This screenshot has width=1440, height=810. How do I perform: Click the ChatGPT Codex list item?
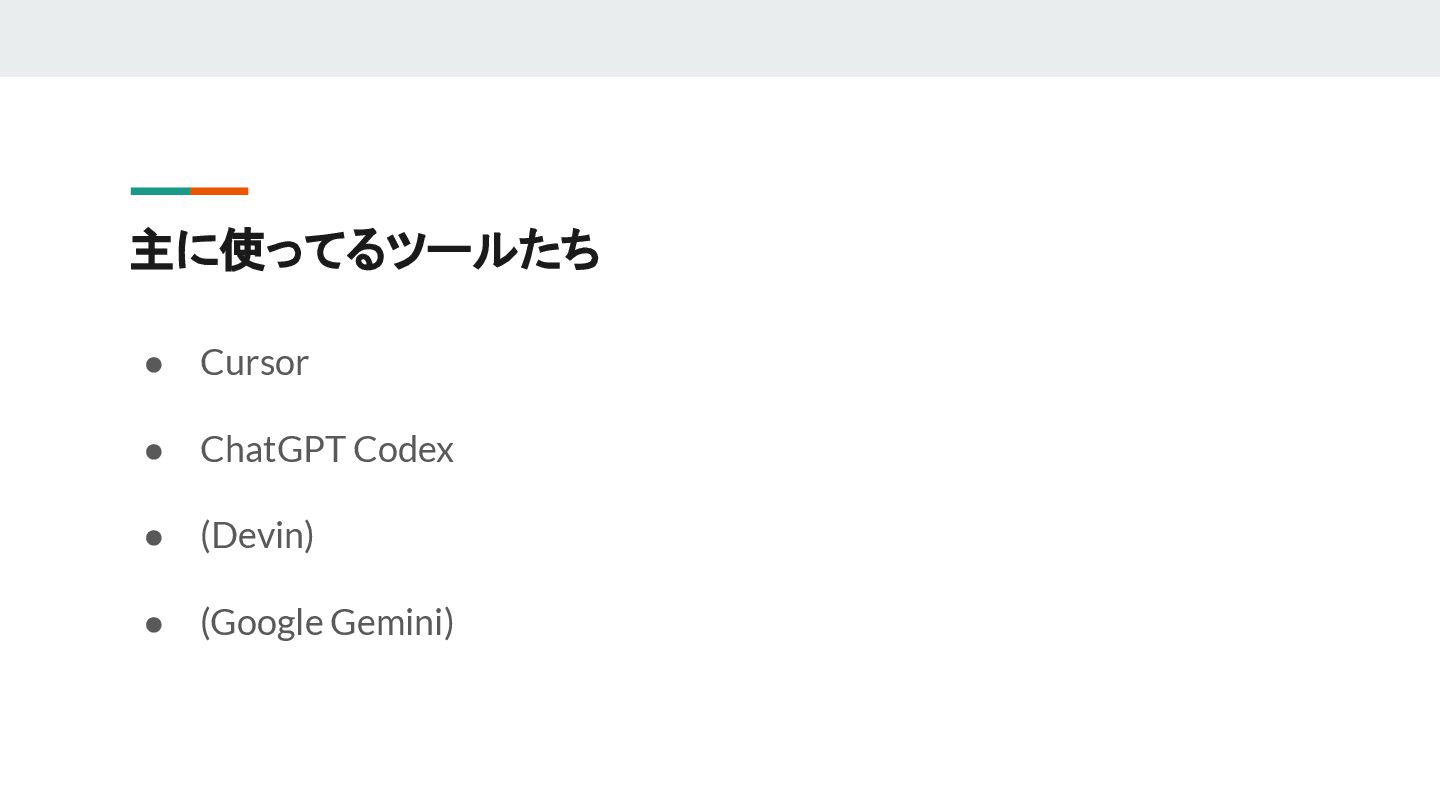click(x=326, y=449)
